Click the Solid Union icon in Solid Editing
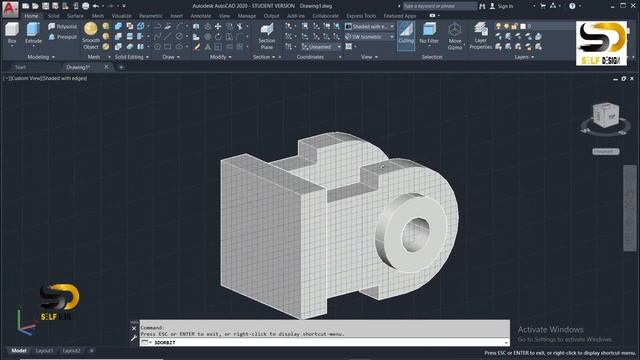The width and height of the screenshot is (640, 360). click(118, 27)
